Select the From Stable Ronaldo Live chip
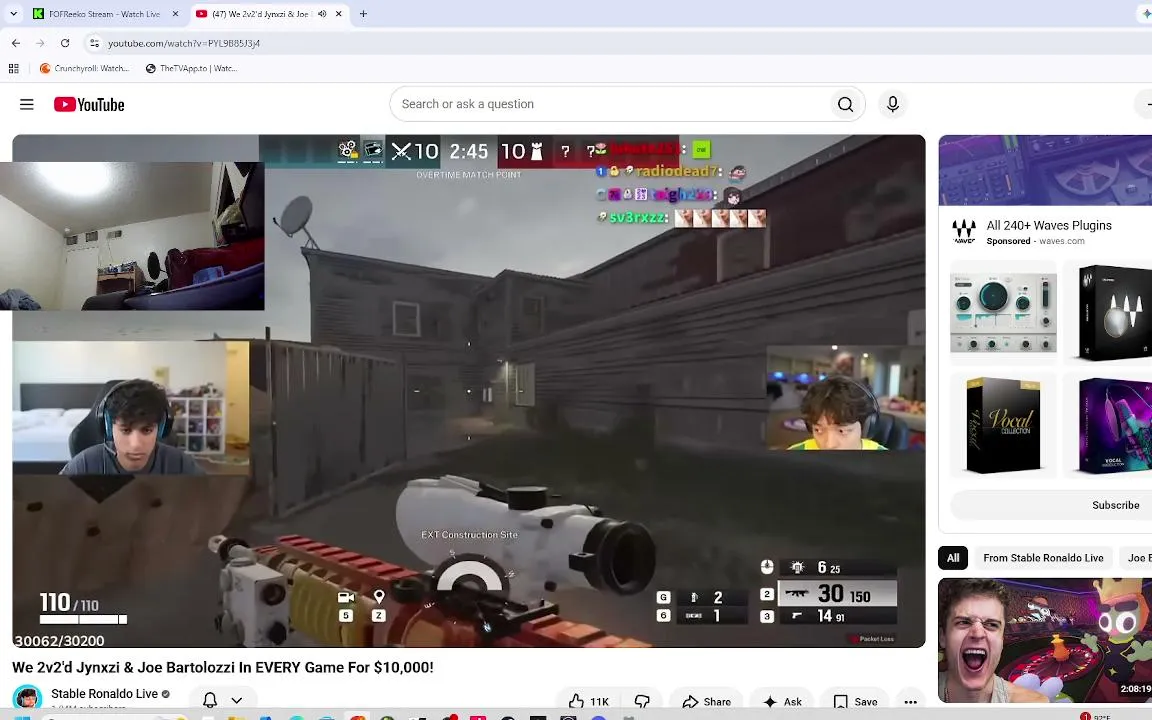1152x720 pixels. tap(1043, 558)
